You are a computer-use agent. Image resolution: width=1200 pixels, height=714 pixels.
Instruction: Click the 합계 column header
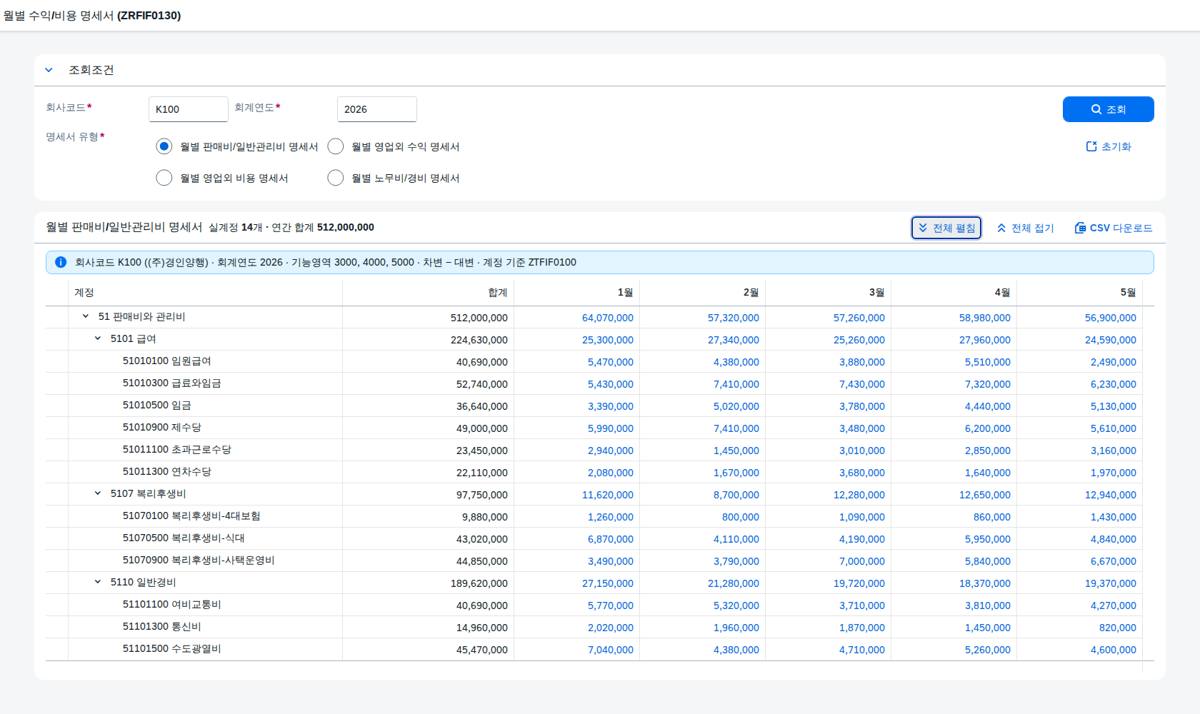(428, 292)
